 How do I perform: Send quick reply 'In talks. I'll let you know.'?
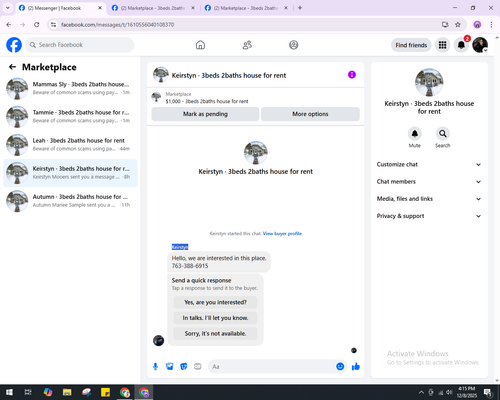215,318
